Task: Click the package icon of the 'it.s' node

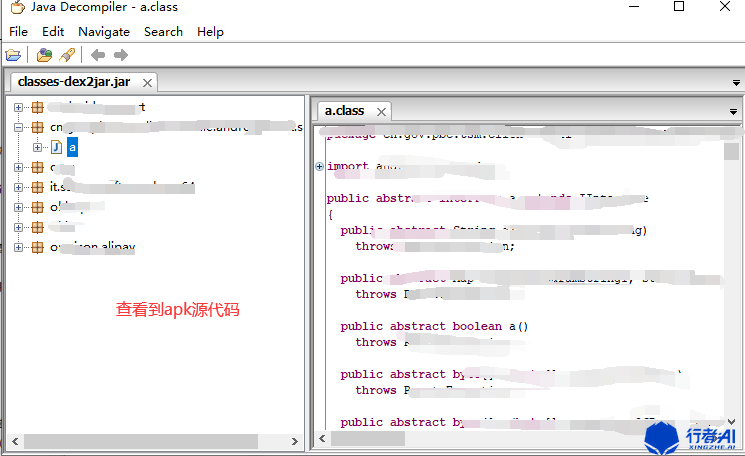Action: tap(38, 187)
